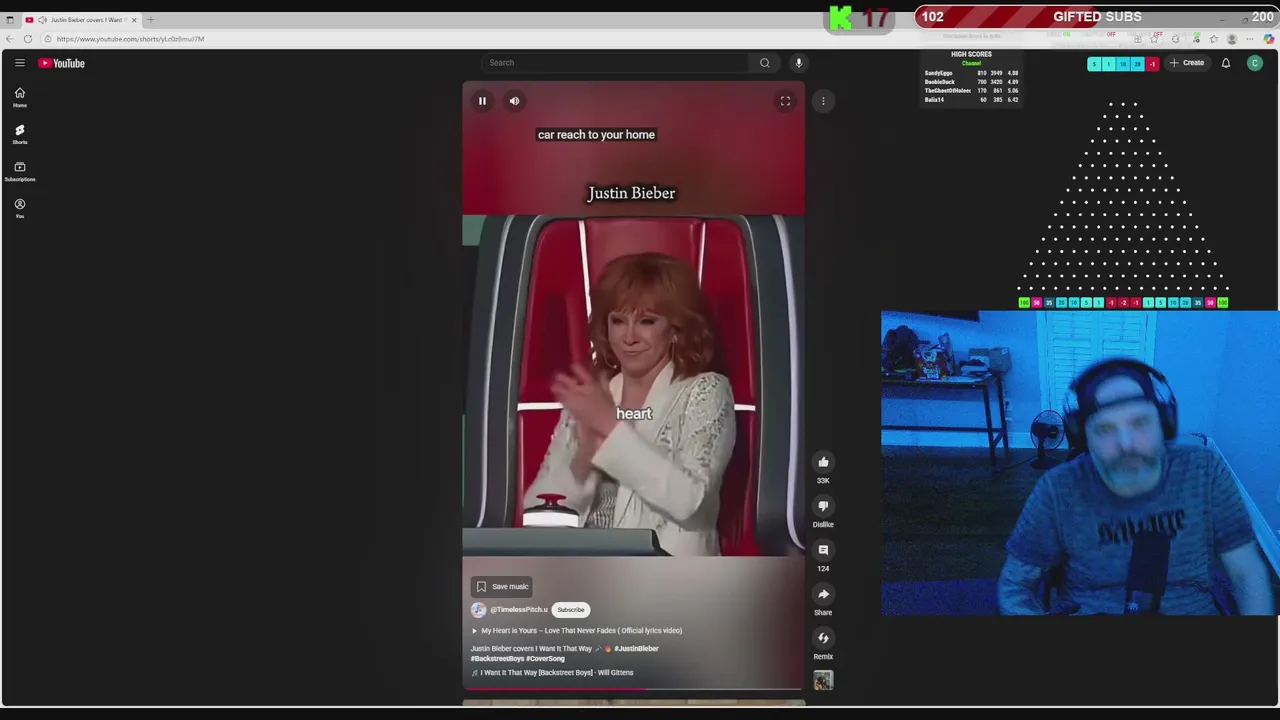
Task: Click the SandyEggo high score row
Action: [x=971, y=73]
